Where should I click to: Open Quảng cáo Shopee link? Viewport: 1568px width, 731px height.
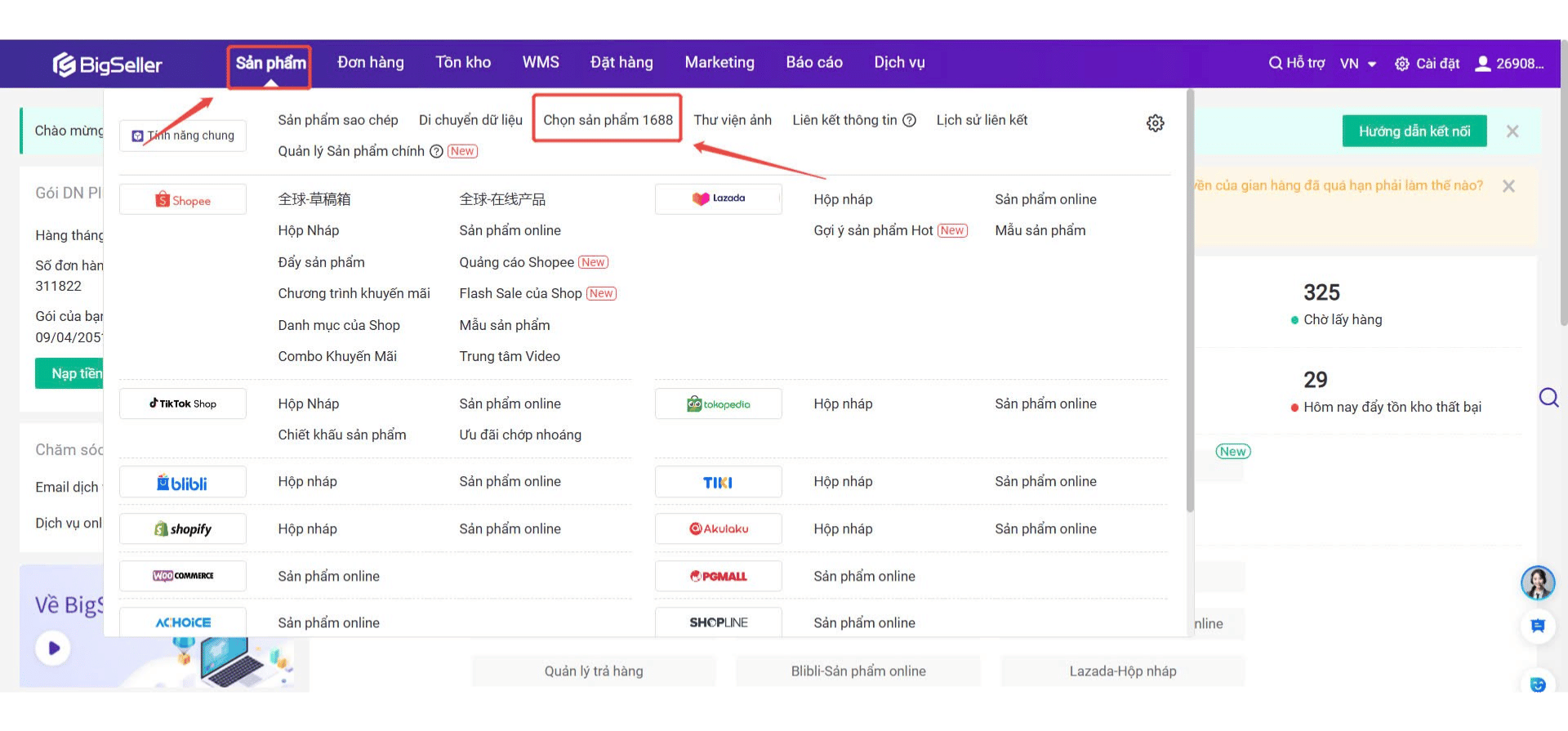[516, 262]
